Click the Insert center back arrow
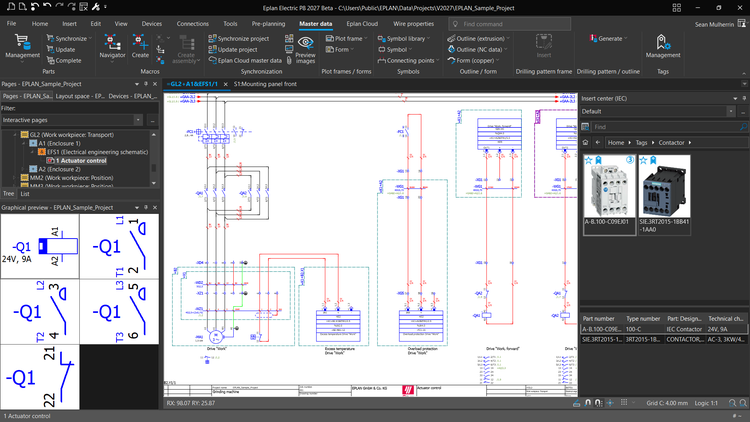750x422 pixels. (x=597, y=143)
